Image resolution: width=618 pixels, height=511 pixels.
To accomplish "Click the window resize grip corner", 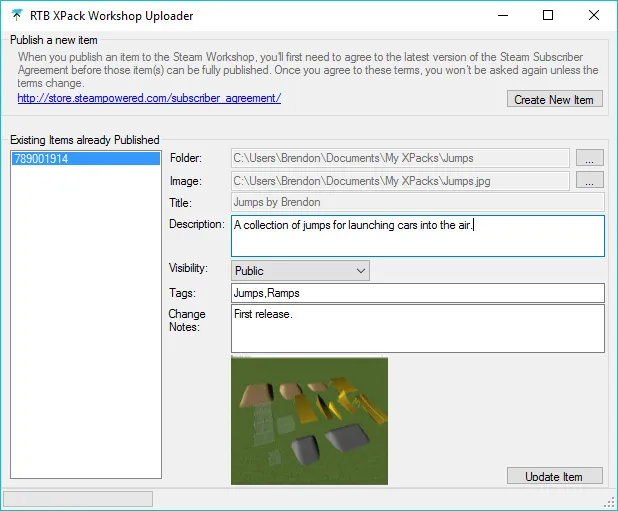I will [610, 502].
